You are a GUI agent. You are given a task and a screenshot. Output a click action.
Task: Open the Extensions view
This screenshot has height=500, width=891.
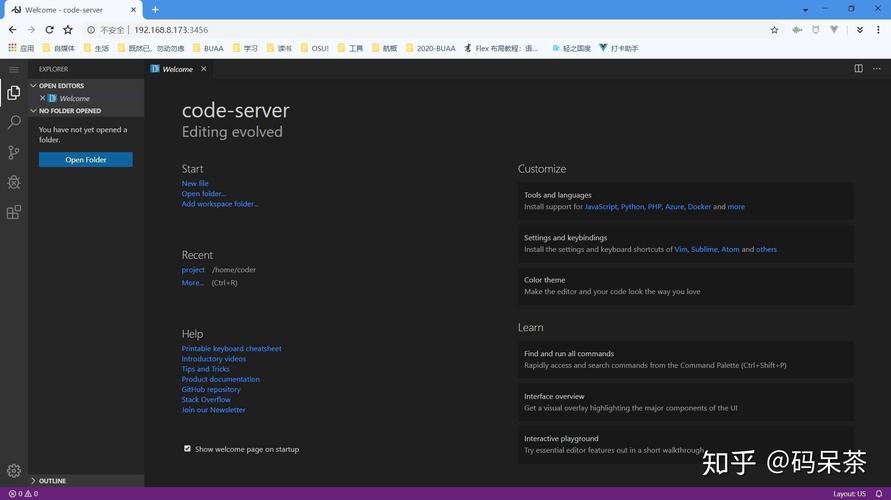tap(14, 212)
